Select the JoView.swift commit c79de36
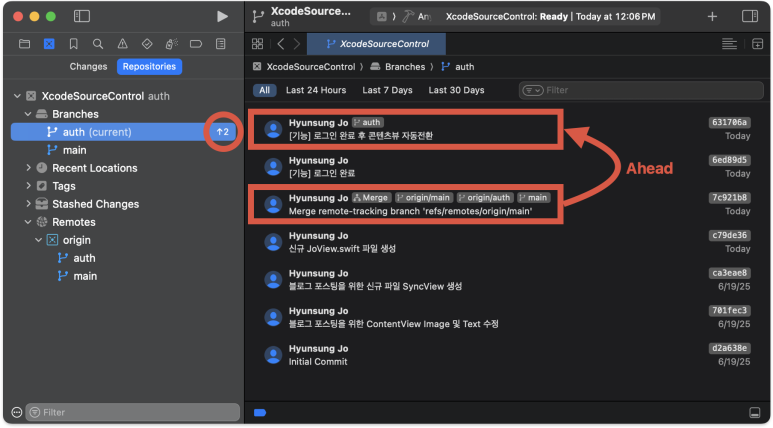This screenshot has width=773, height=428. (x=508, y=242)
